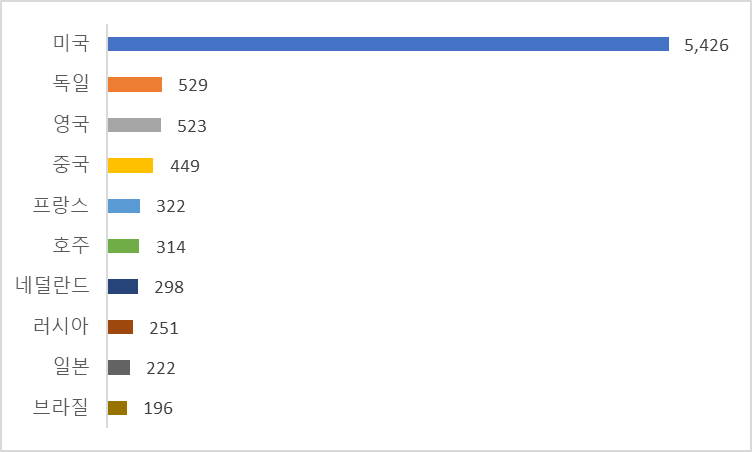Select the brown 러시아 bar
The height and width of the screenshot is (452, 752).
(x=120, y=327)
